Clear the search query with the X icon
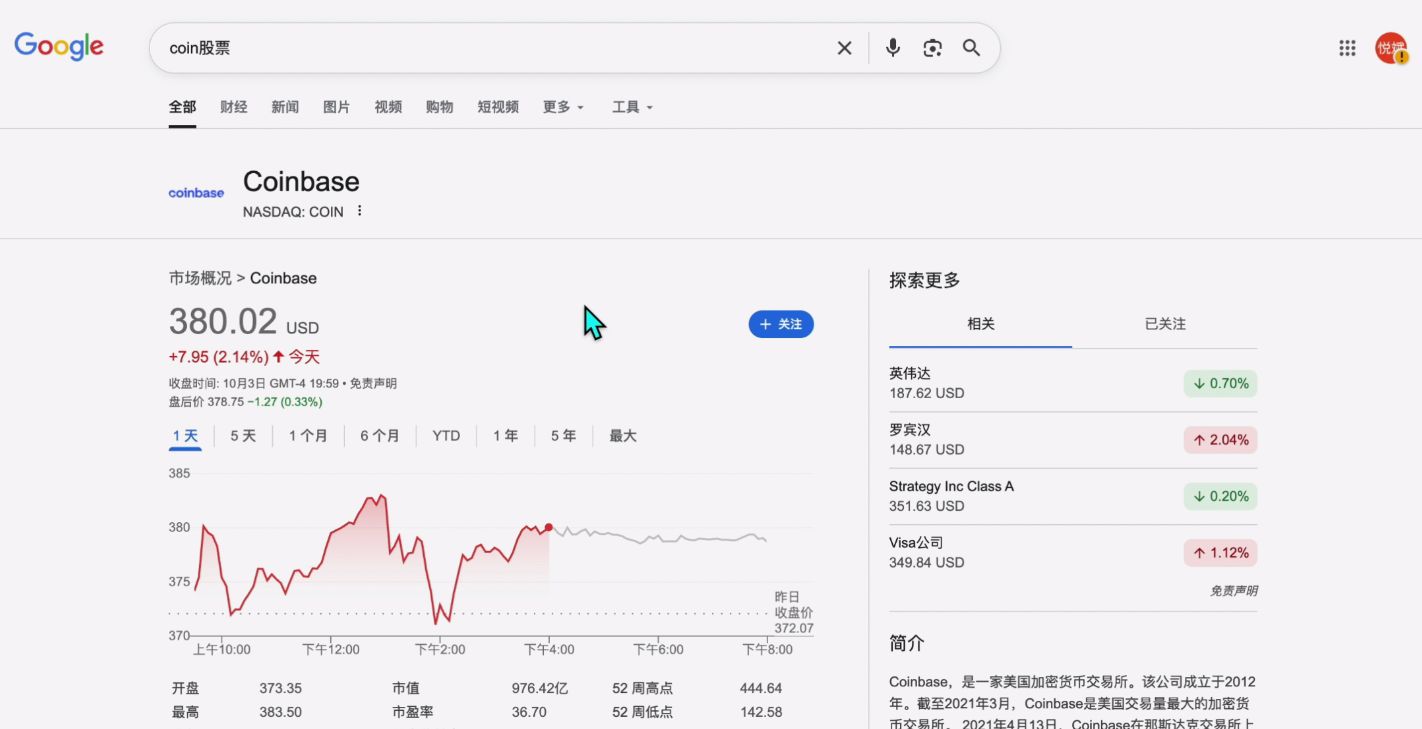This screenshot has height=729, width=1422. [x=844, y=47]
